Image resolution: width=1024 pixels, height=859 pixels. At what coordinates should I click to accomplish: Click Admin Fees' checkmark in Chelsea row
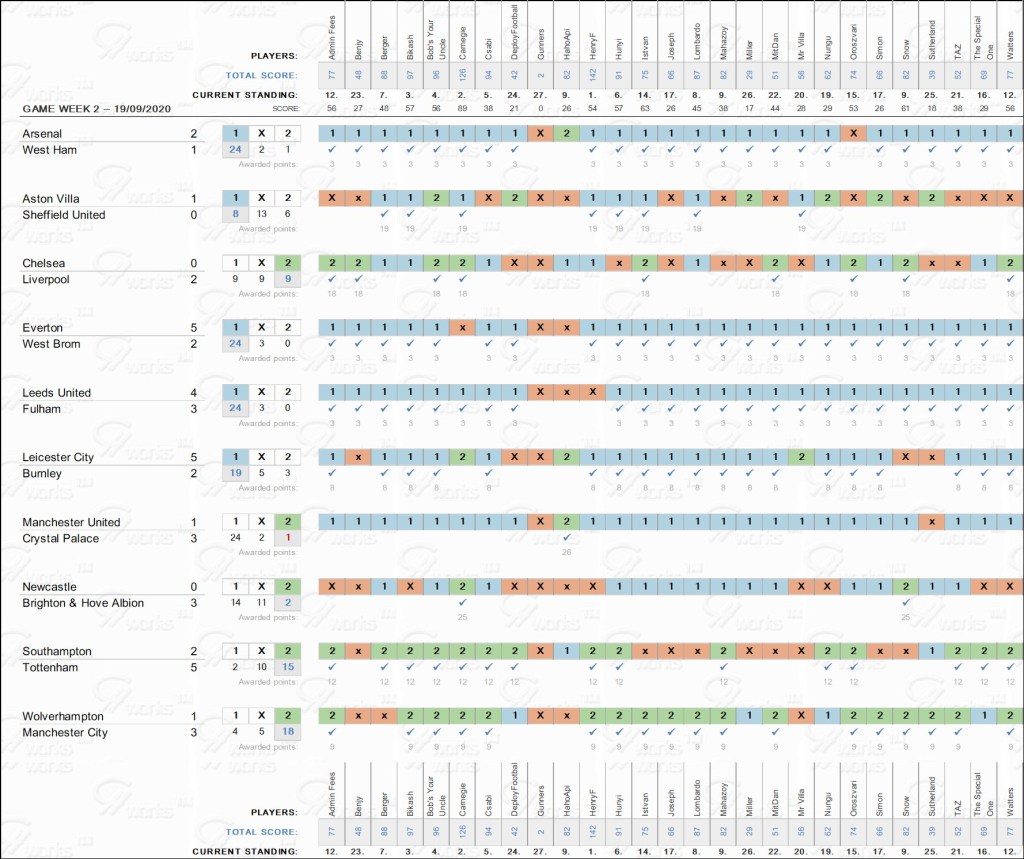click(332, 279)
